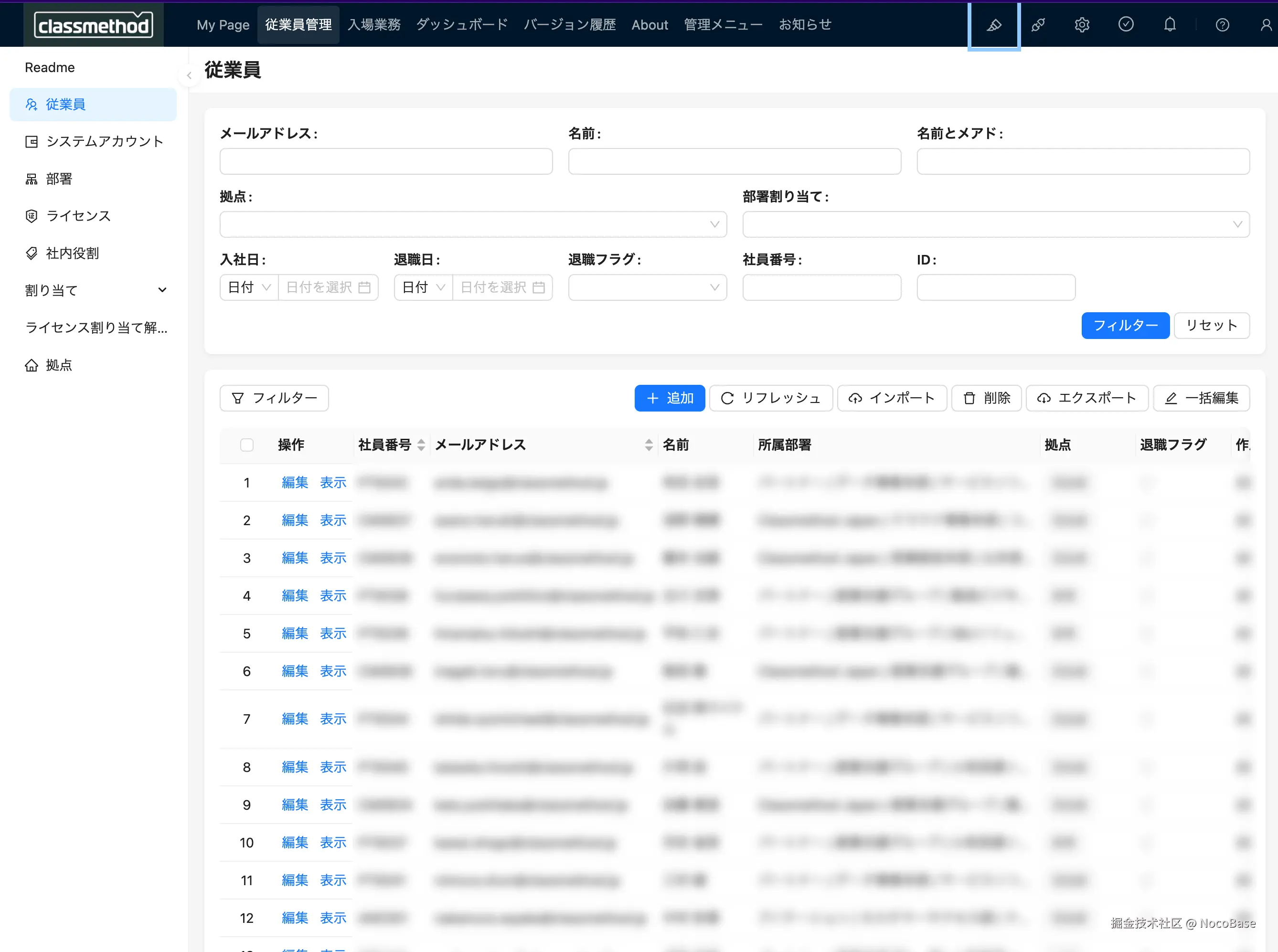This screenshot has height=952, width=1278.
Task: Sort table by メールアドレス sort arrows
Action: [649, 445]
